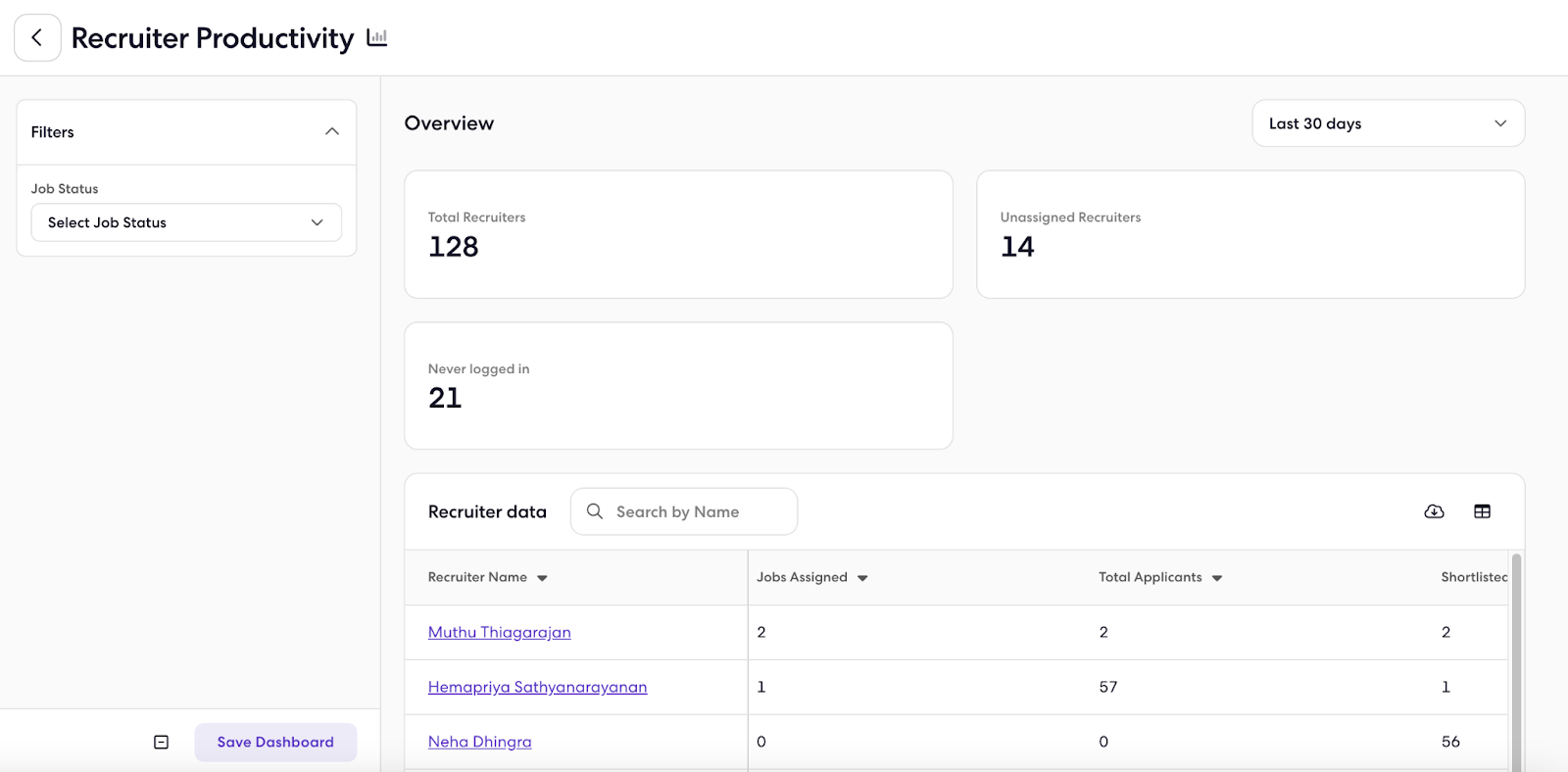Click the Search by Name field
The height and width of the screenshot is (772, 1568).
click(x=684, y=511)
